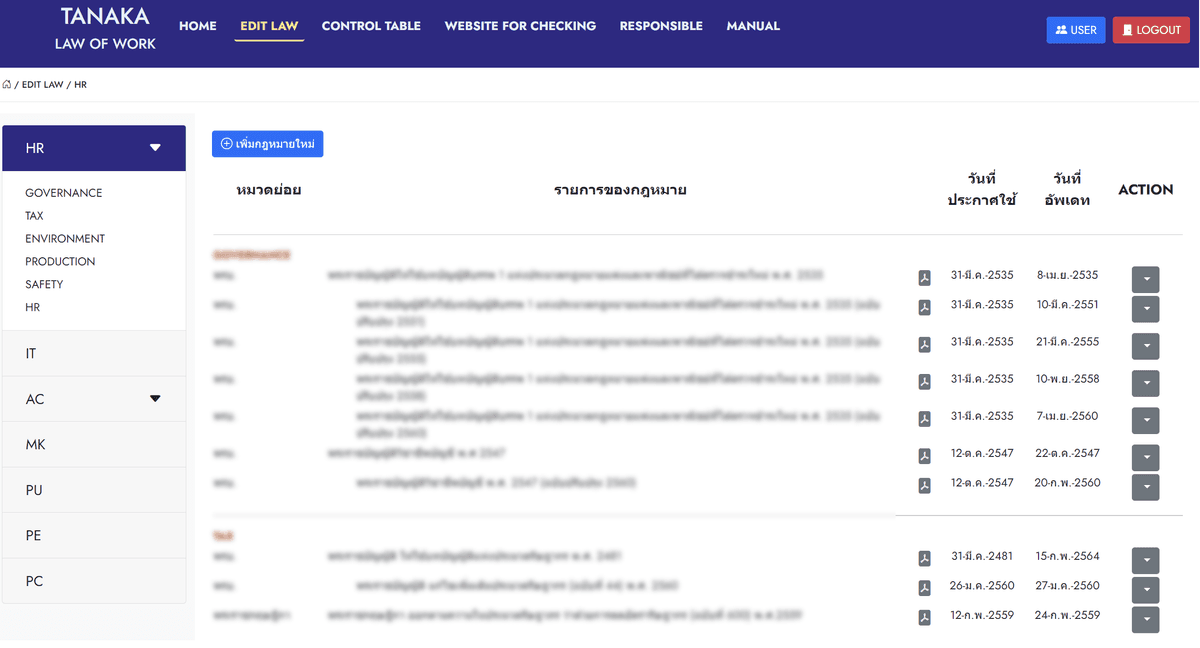Choose ENVIRONMENT in the HR submenu
The height and width of the screenshot is (648, 1200).
[65, 239]
